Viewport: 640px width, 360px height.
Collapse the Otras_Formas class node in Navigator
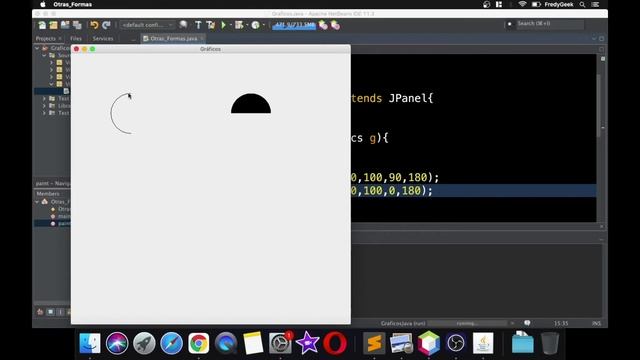(x=38, y=202)
